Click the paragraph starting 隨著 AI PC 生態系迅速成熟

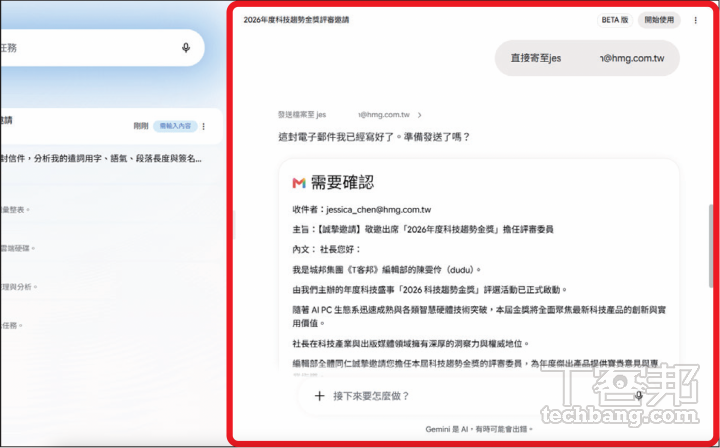(x=479, y=317)
